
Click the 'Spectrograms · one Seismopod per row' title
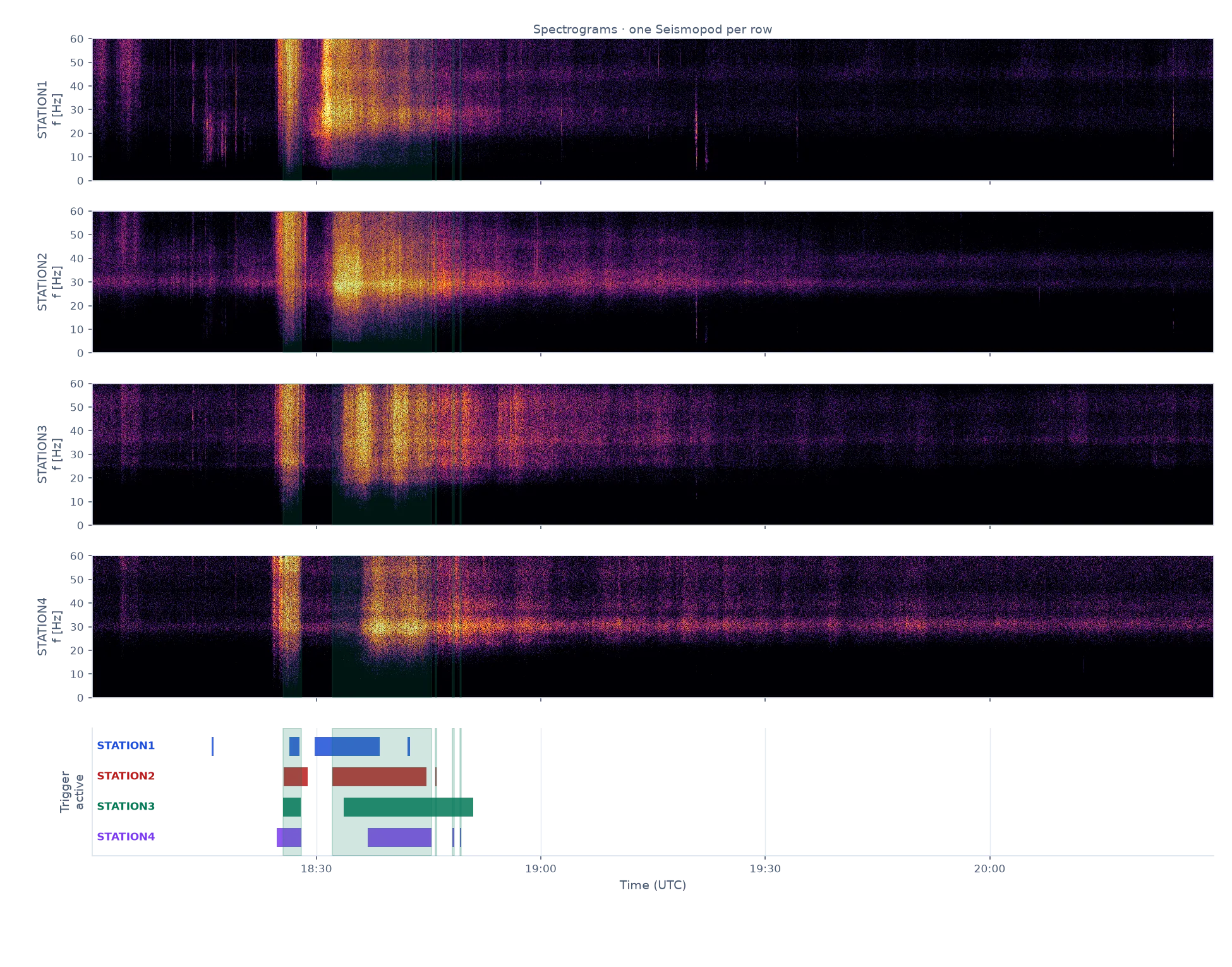(652, 30)
